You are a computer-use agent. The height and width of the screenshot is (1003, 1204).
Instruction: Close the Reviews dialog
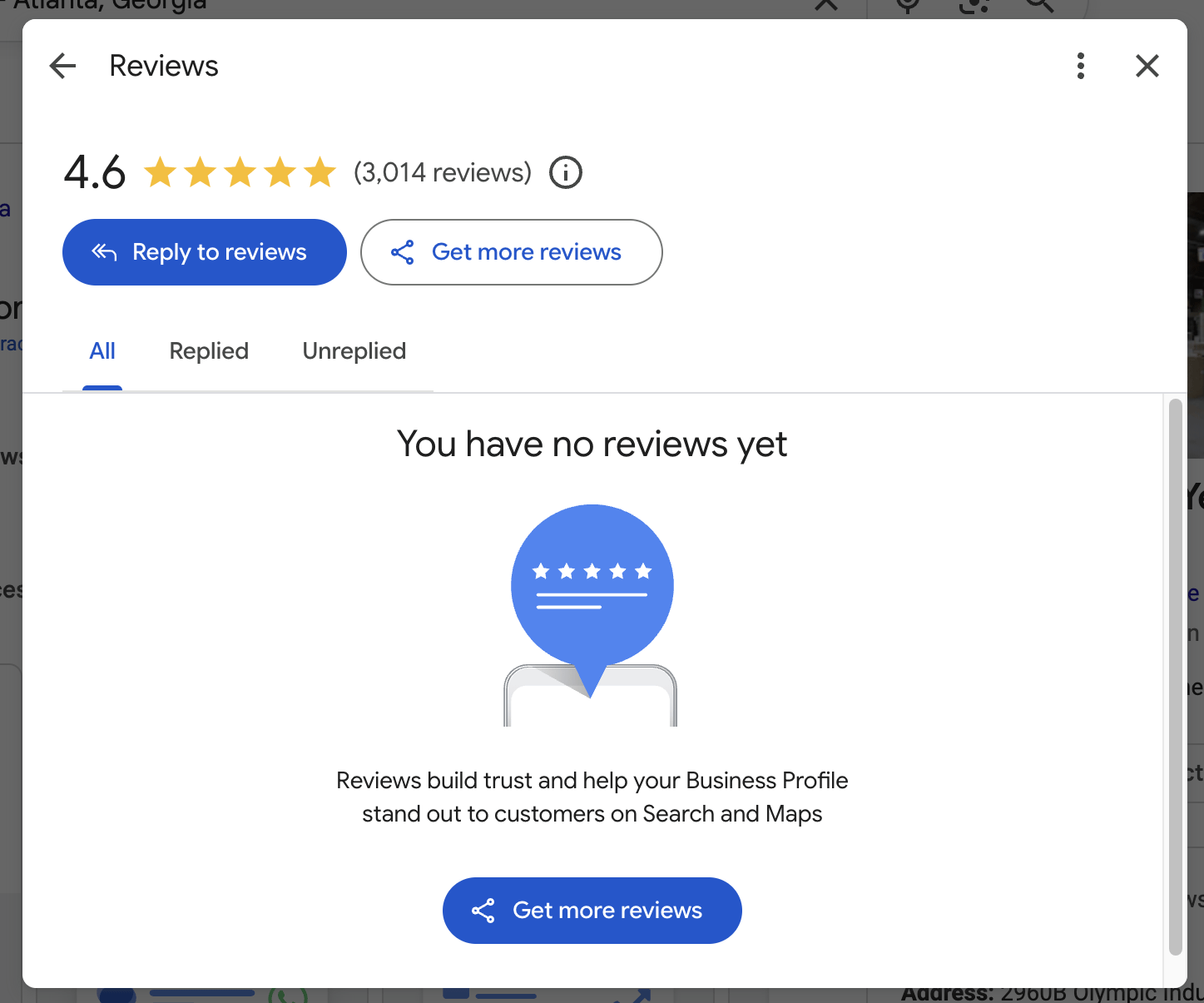pos(1147,66)
